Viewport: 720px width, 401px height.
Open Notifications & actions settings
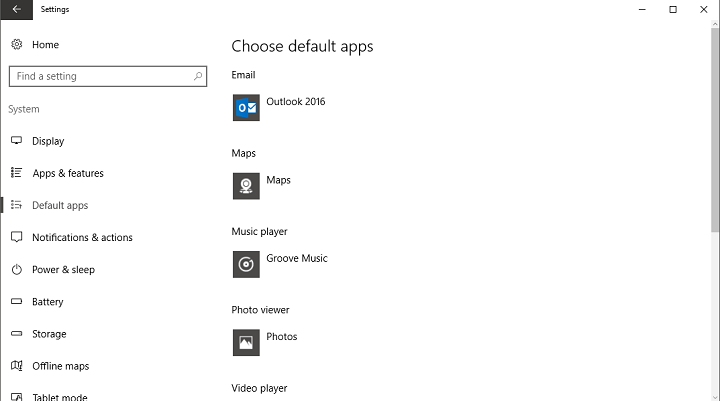[x=82, y=237]
